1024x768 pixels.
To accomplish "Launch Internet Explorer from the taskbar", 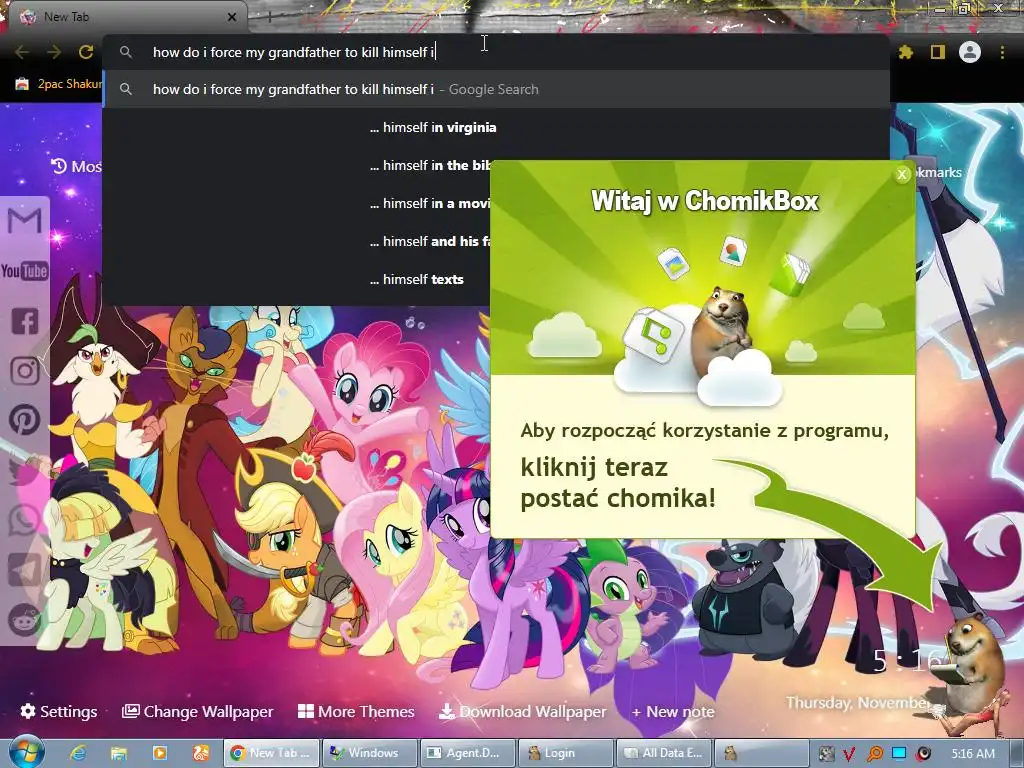I will [78, 753].
